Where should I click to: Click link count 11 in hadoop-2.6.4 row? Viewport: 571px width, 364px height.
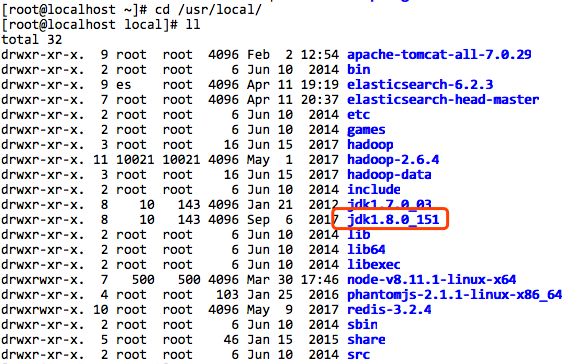coord(101,160)
